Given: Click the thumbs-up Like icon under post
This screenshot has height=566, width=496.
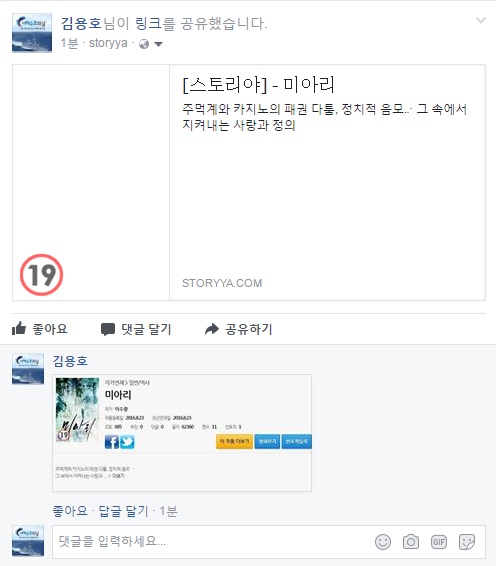Looking at the screenshot, I should pos(19,328).
